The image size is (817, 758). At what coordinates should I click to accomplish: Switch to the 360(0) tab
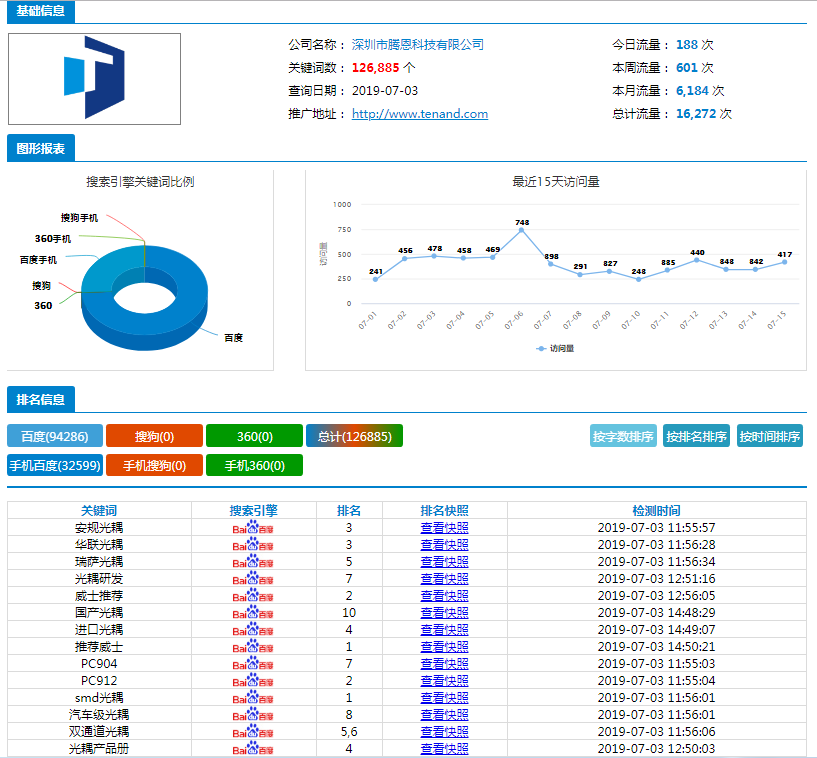[x=254, y=436]
